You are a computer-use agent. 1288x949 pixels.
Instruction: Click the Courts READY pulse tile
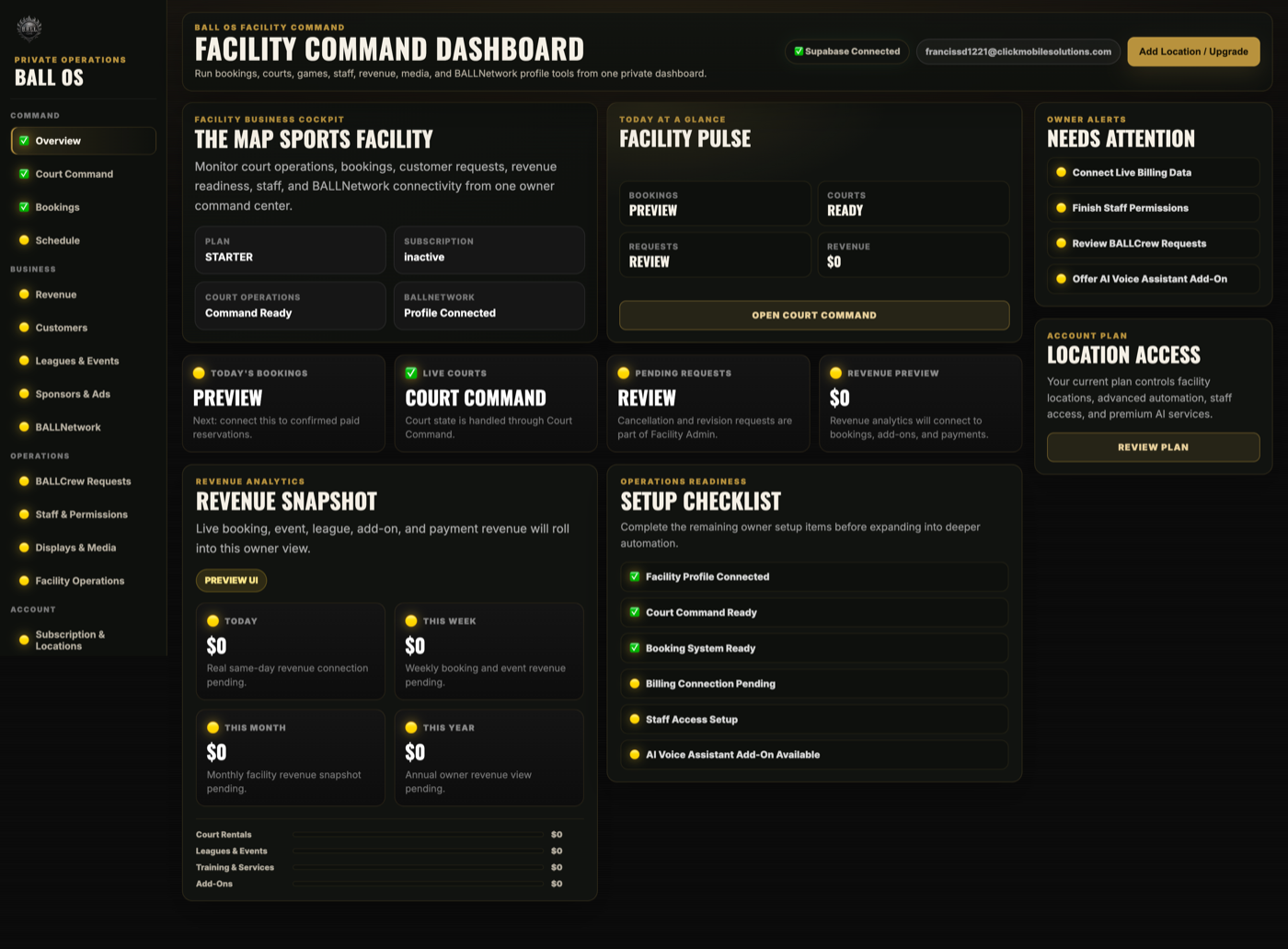[x=913, y=203]
